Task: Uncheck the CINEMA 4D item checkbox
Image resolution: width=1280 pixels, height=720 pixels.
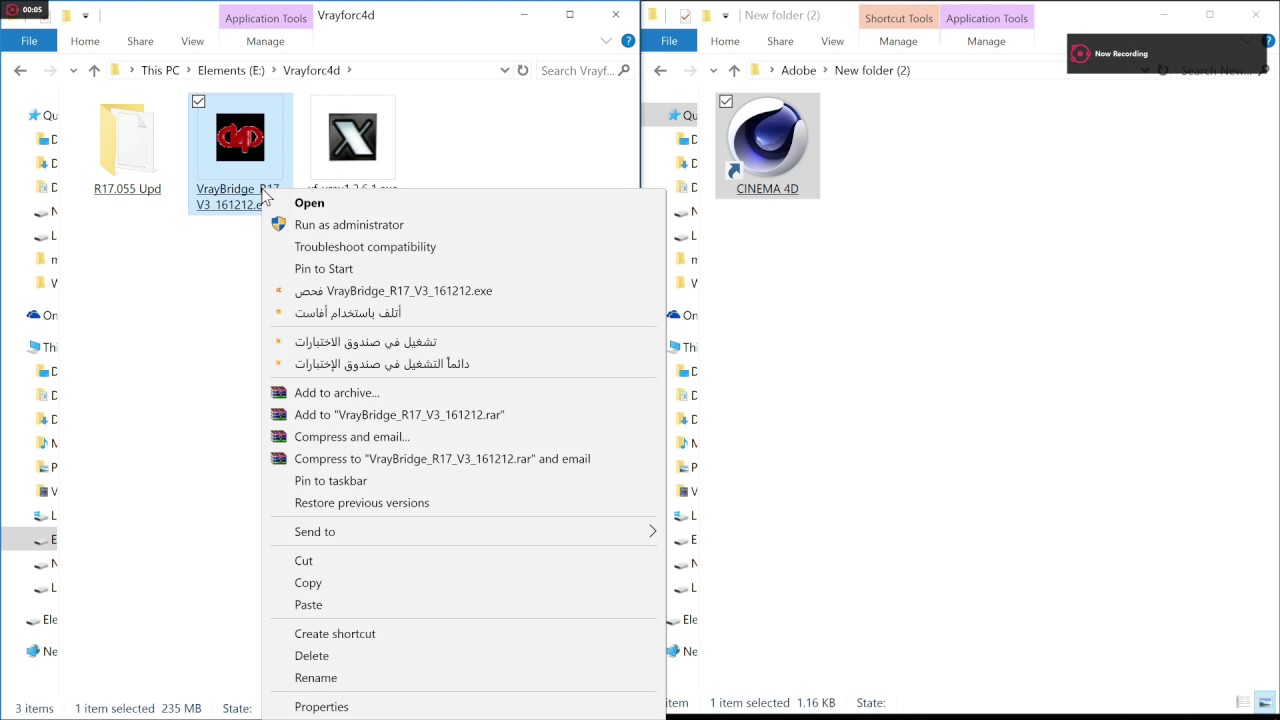Action: tap(726, 102)
